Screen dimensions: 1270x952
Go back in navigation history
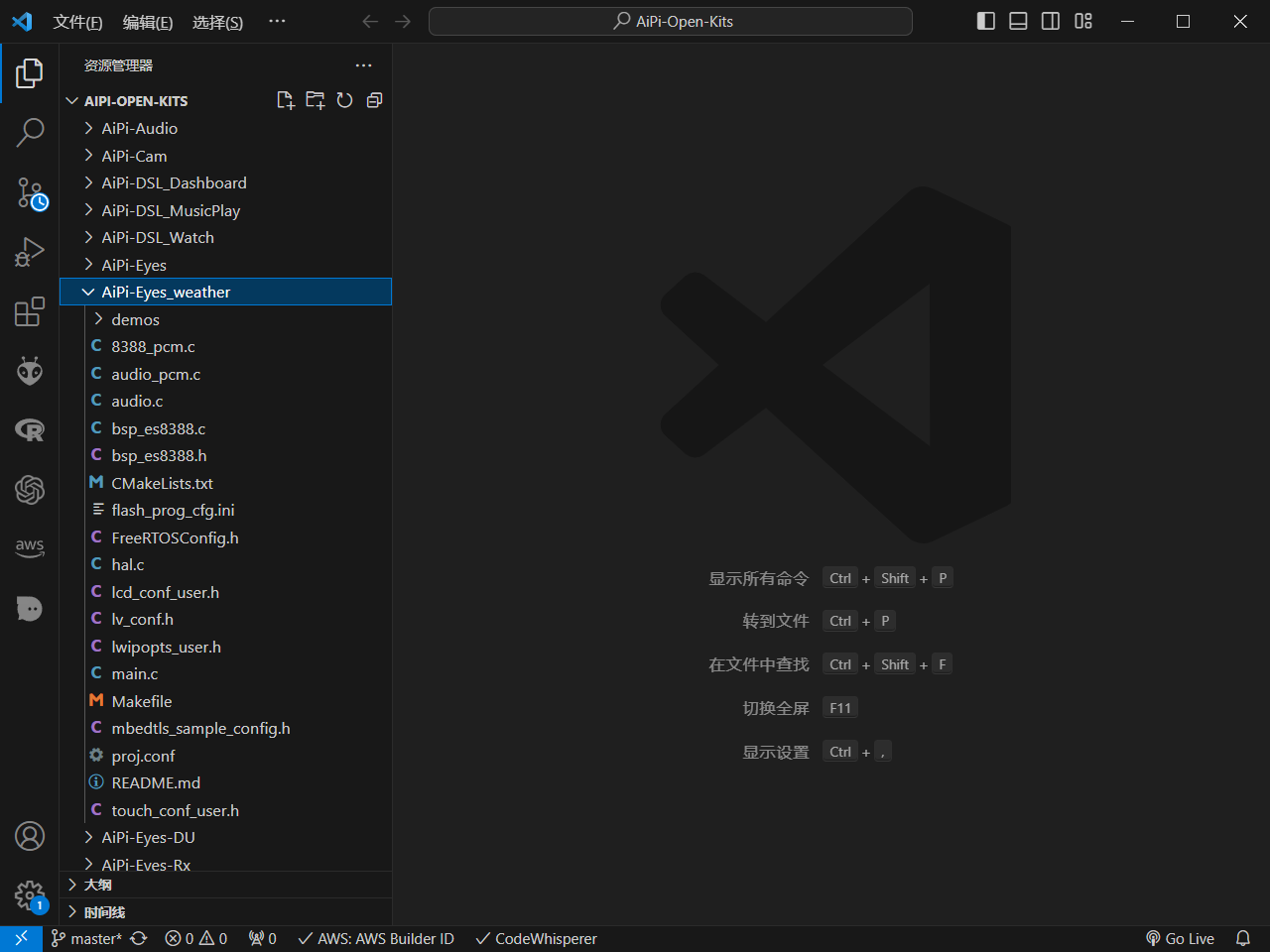pyautogui.click(x=370, y=21)
